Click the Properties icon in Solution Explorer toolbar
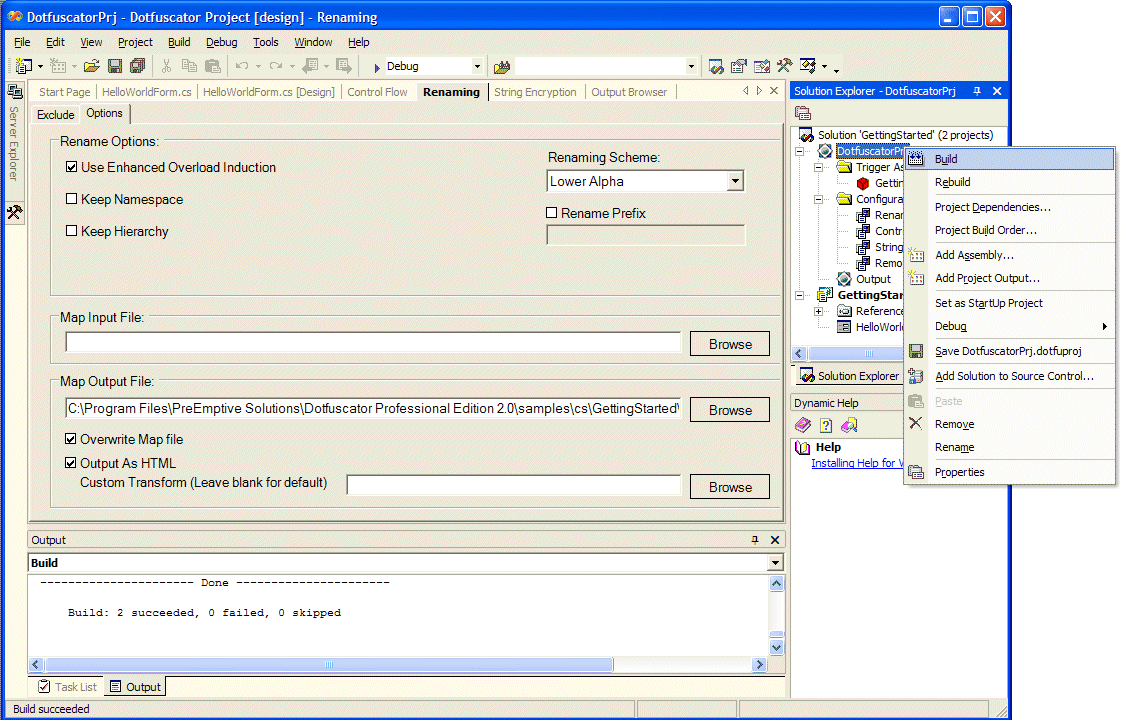The width and height of the screenshot is (1122, 720). [803, 113]
